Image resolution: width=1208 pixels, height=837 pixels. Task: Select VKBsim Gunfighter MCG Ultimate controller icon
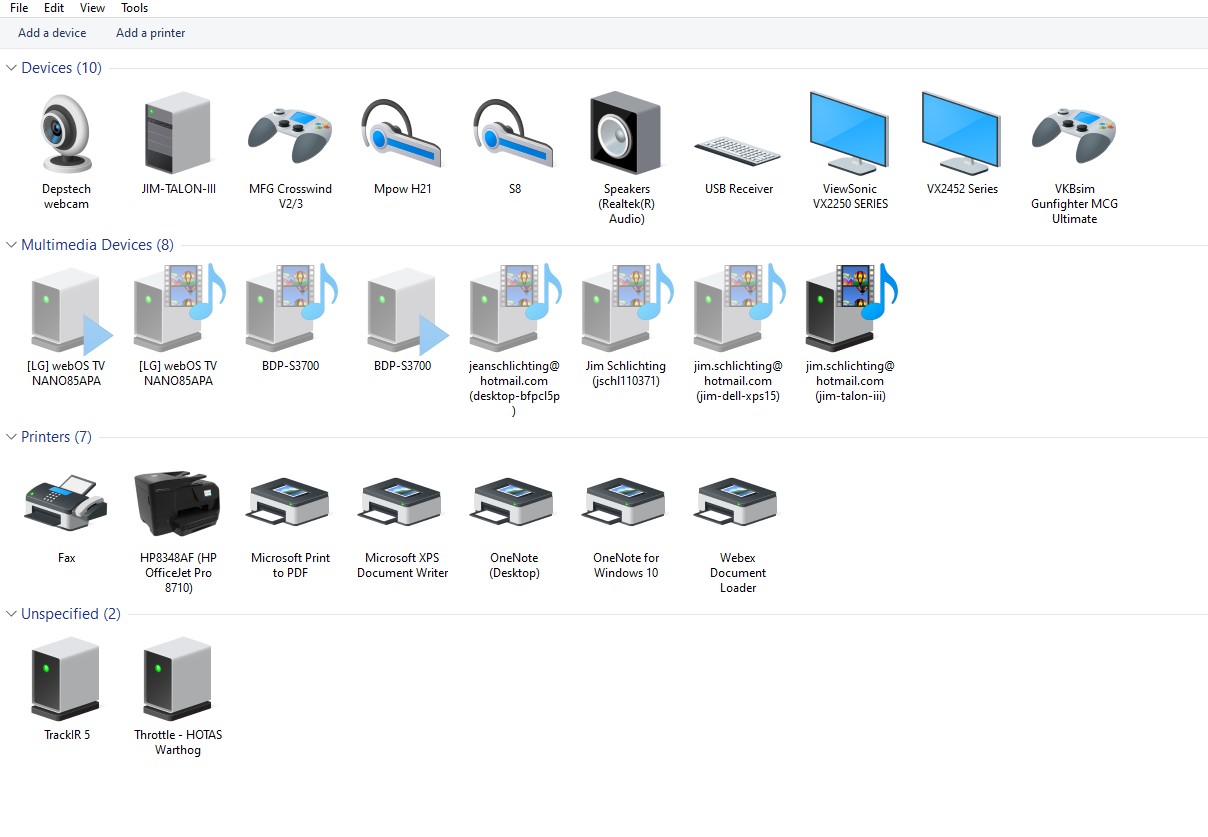[1074, 135]
